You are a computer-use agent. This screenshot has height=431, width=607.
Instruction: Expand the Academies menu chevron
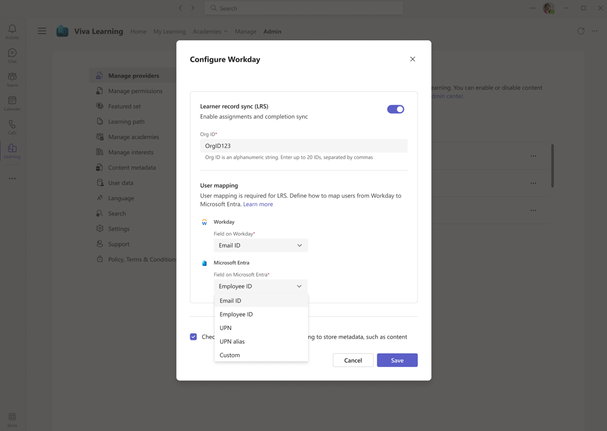coord(225,31)
